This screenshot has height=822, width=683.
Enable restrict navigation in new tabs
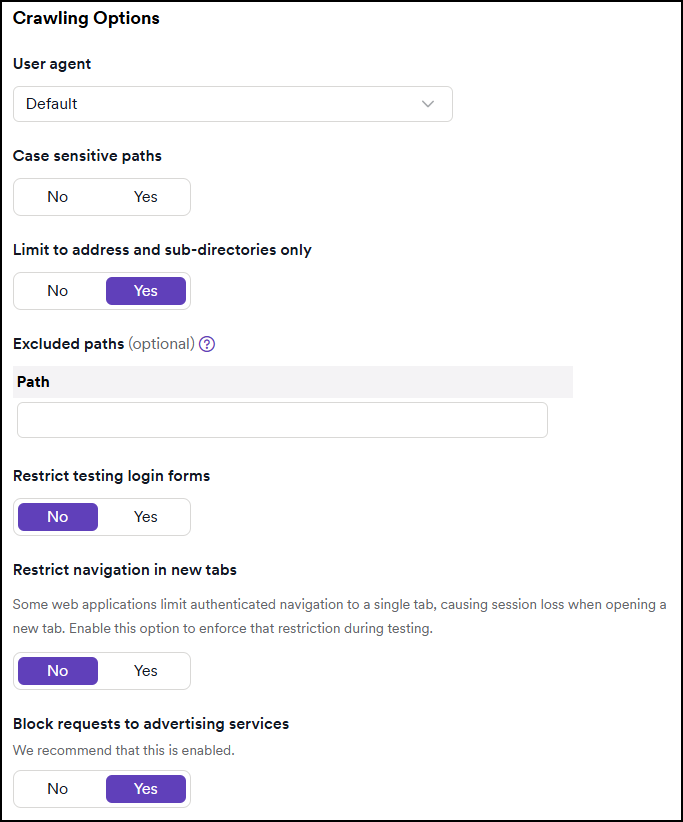(145, 671)
